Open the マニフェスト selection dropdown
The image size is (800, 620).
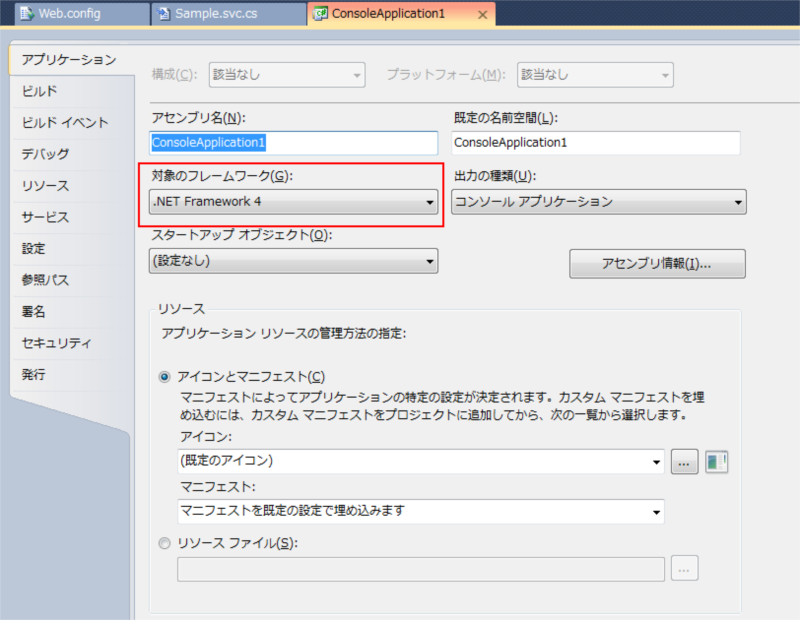(421, 511)
